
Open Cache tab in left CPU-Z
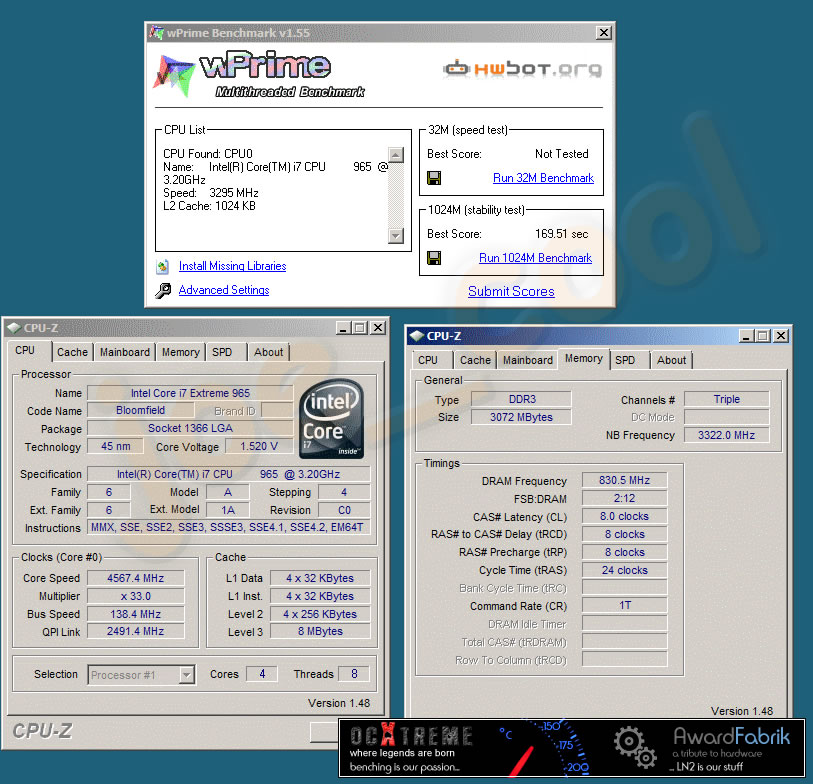click(x=72, y=352)
